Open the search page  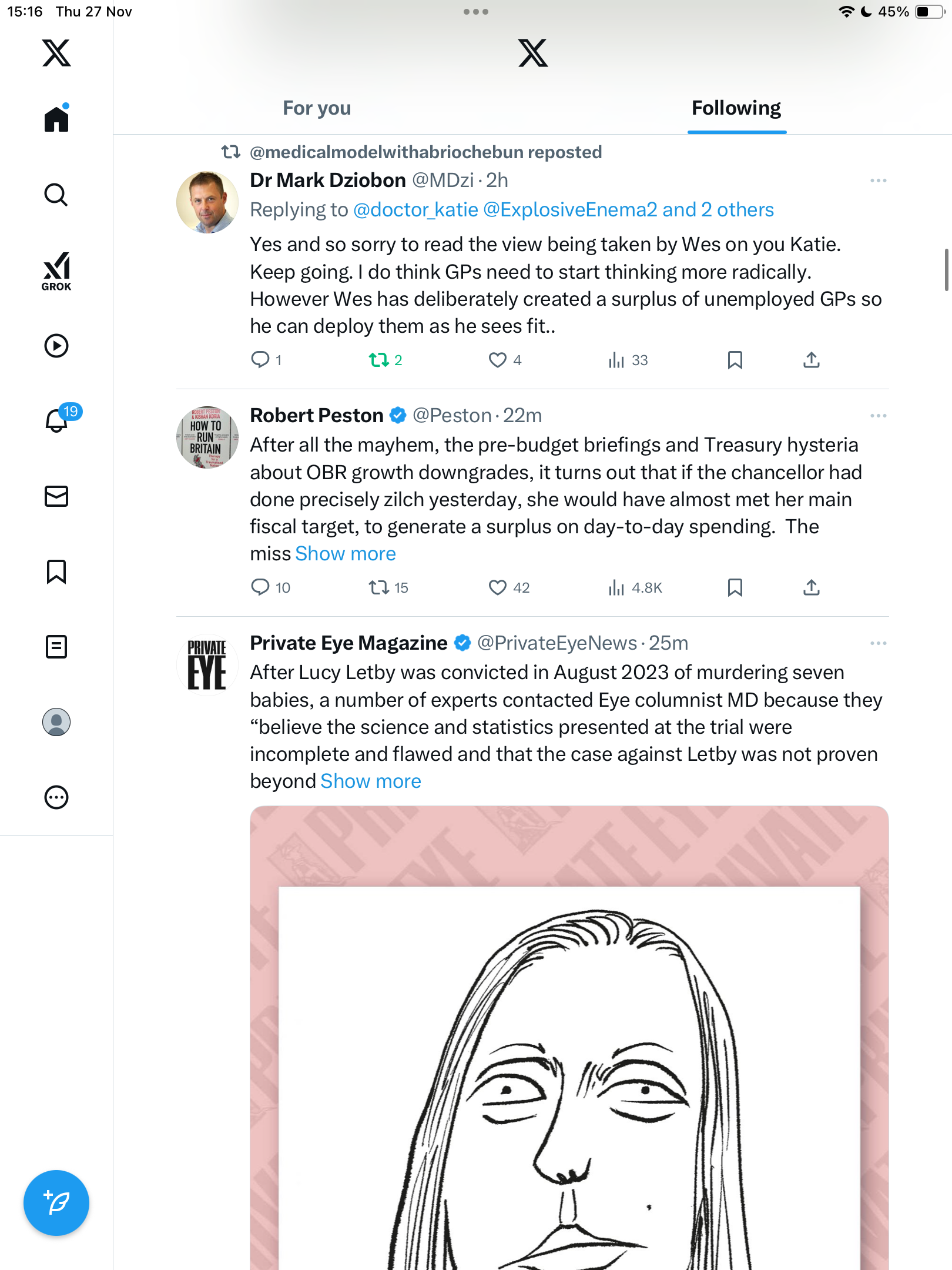point(56,195)
